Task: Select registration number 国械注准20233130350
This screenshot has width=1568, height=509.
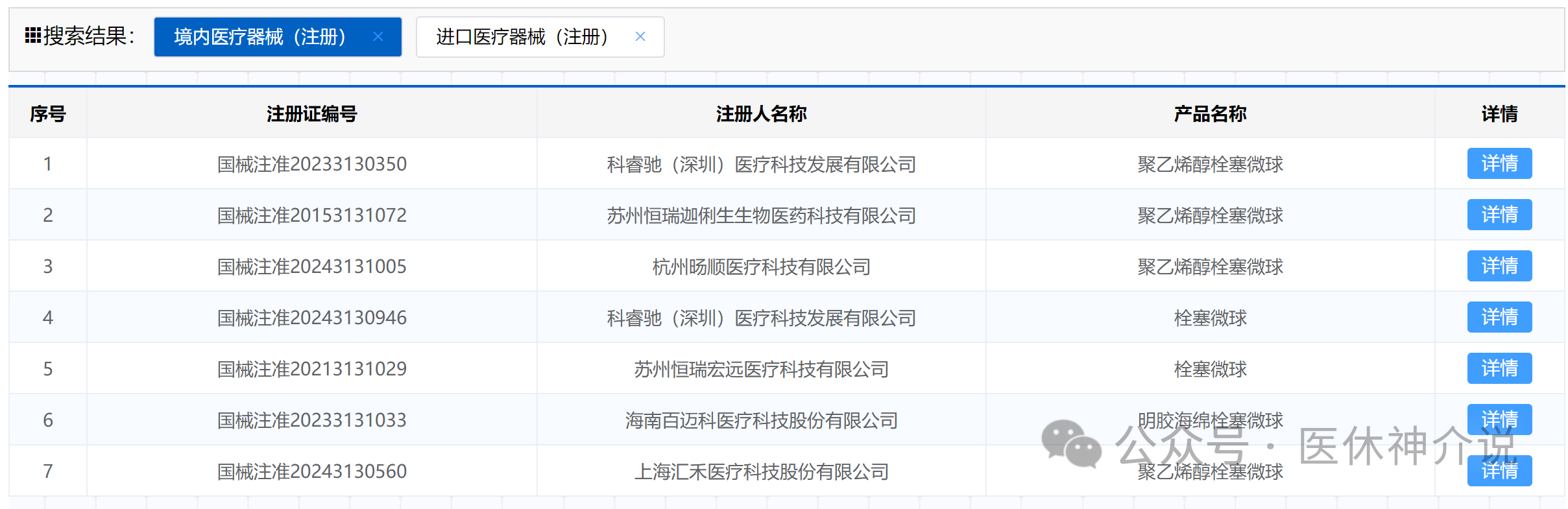Action: 312,164
